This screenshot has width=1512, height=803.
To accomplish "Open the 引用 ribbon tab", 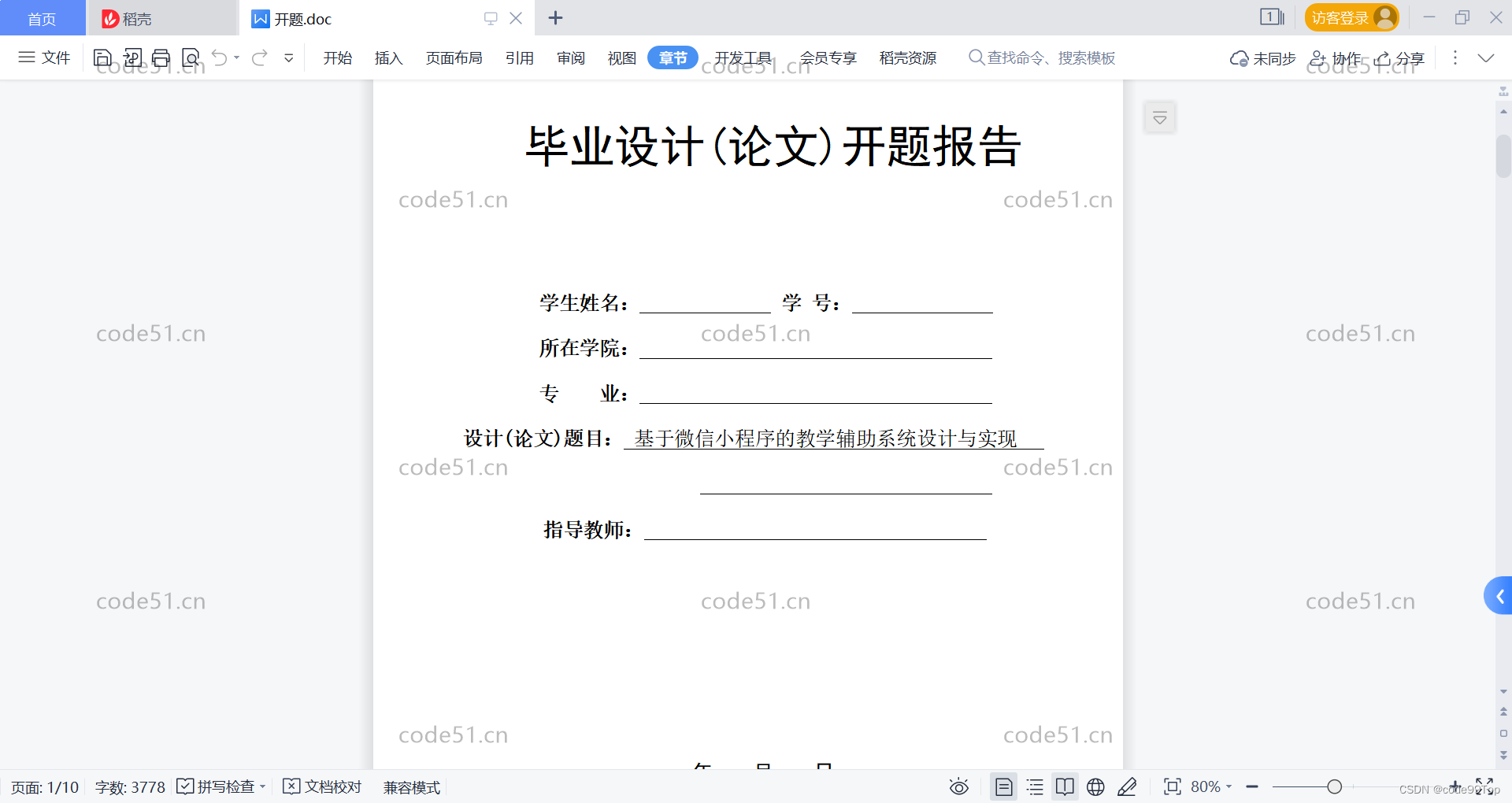I will coord(520,57).
